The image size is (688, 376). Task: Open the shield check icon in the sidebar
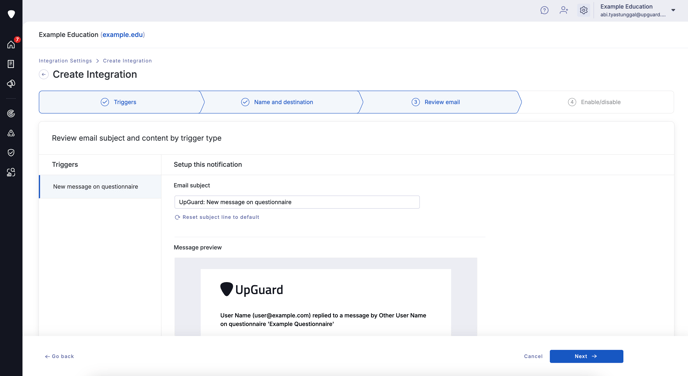point(11,153)
